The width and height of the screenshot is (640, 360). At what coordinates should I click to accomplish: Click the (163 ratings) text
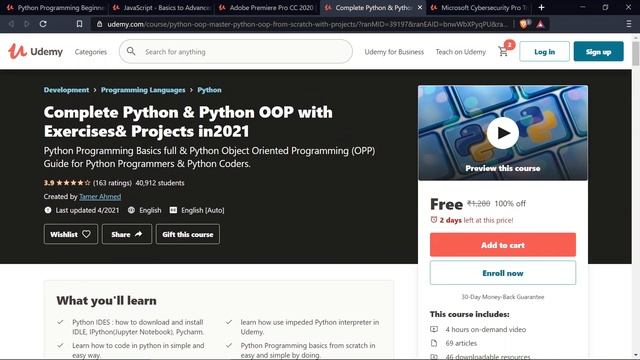[112, 183]
